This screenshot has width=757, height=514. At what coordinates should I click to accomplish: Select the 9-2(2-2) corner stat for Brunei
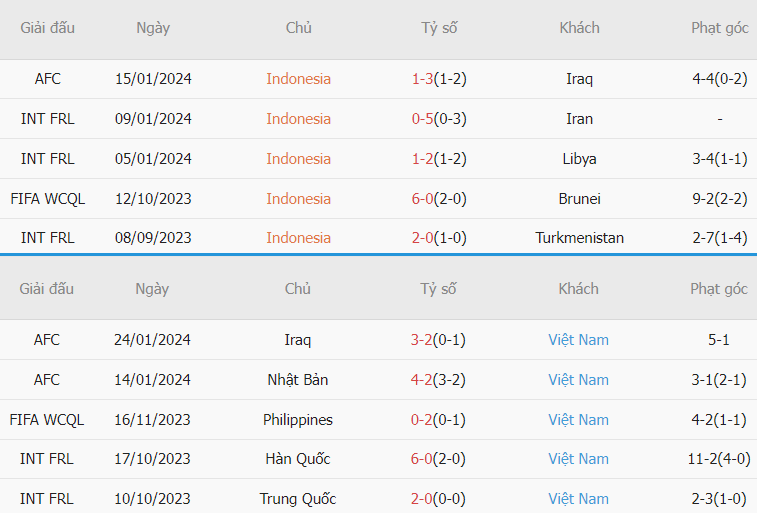point(719,198)
